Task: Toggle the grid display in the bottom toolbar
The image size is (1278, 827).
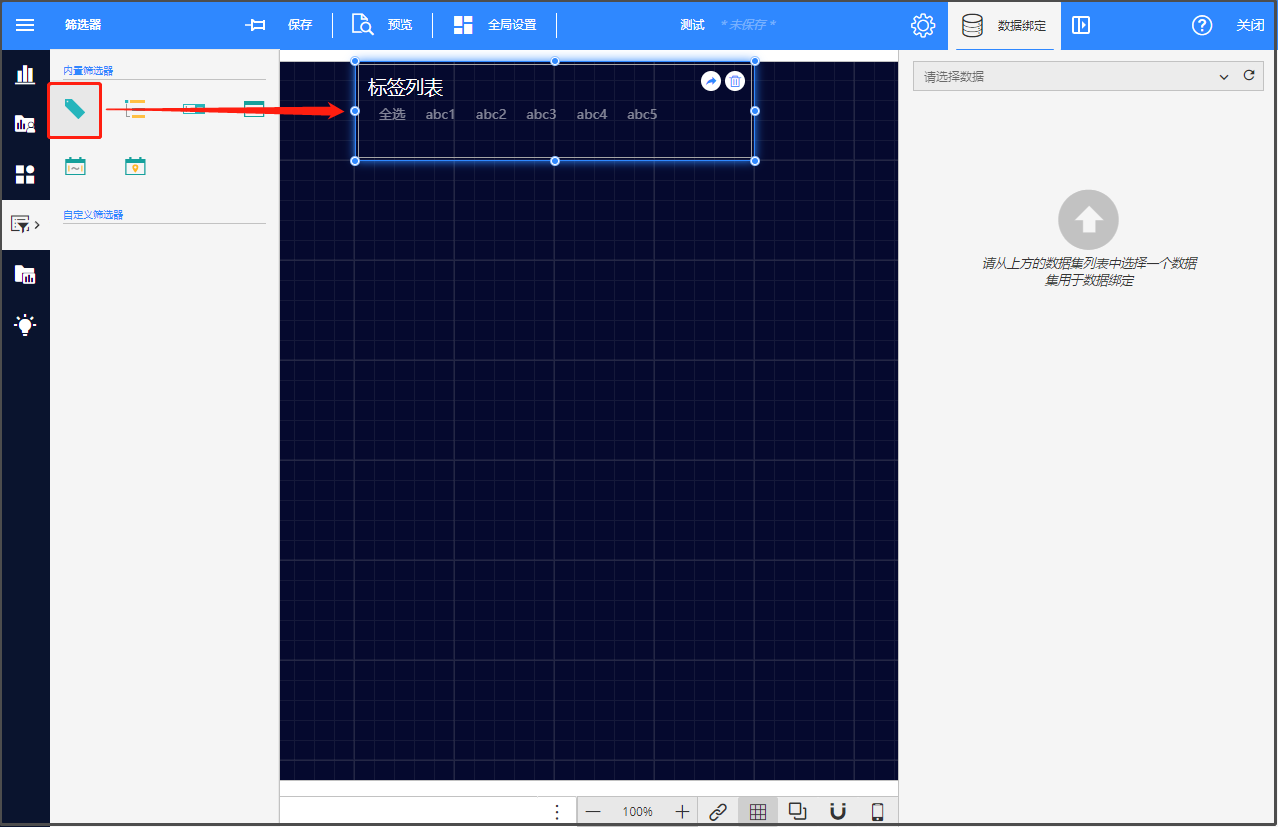Action: pos(758,812)
